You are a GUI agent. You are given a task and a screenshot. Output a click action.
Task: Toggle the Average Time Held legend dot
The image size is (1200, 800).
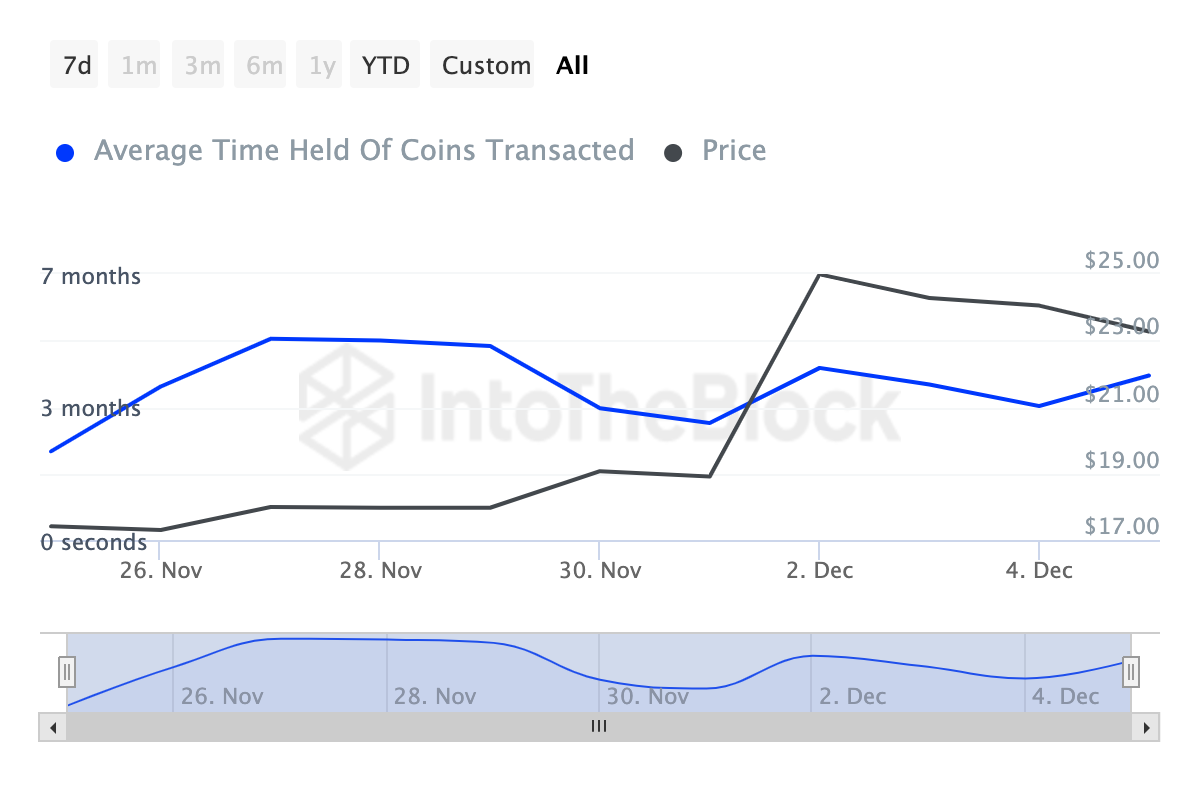click(65, 150)
